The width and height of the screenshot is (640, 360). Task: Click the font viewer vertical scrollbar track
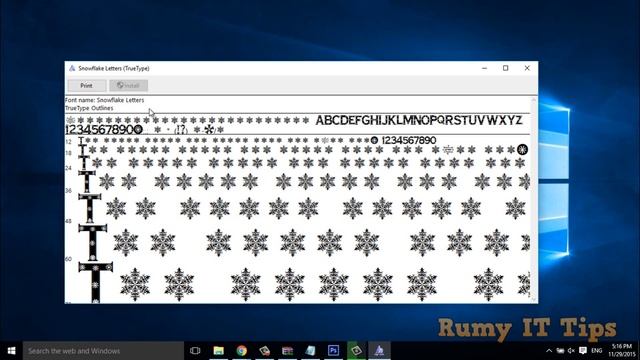(x=533, y=200)
